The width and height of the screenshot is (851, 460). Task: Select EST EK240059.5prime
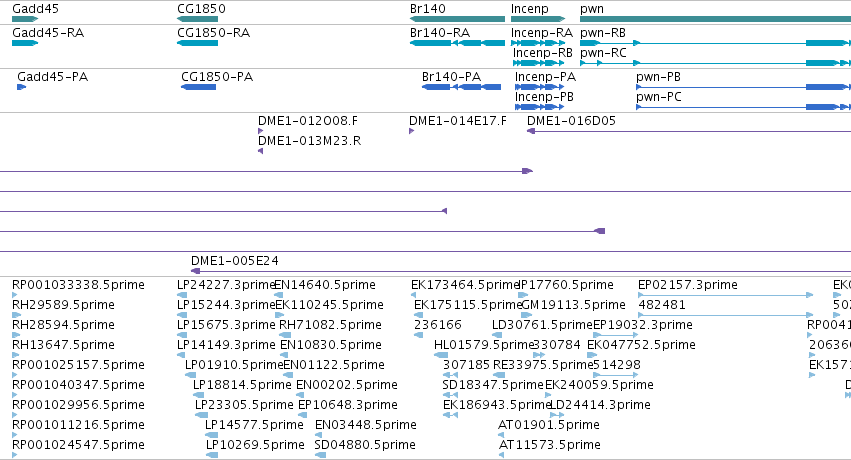(549, 395)
